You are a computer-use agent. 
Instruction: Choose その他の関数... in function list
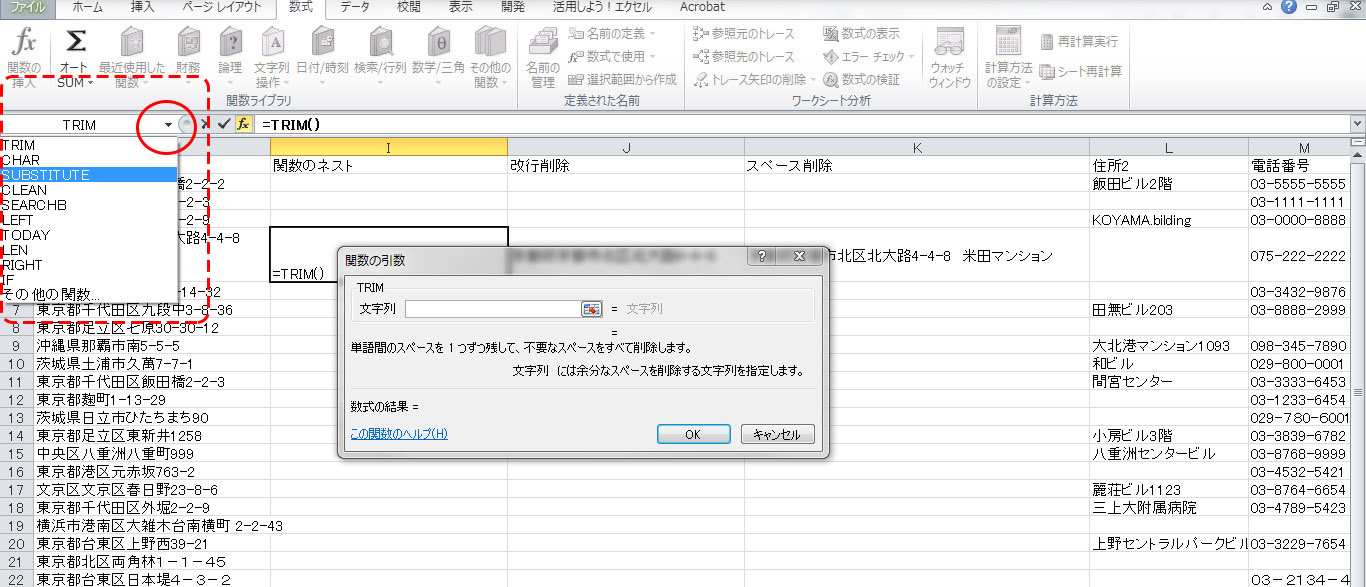pos(50,295)
